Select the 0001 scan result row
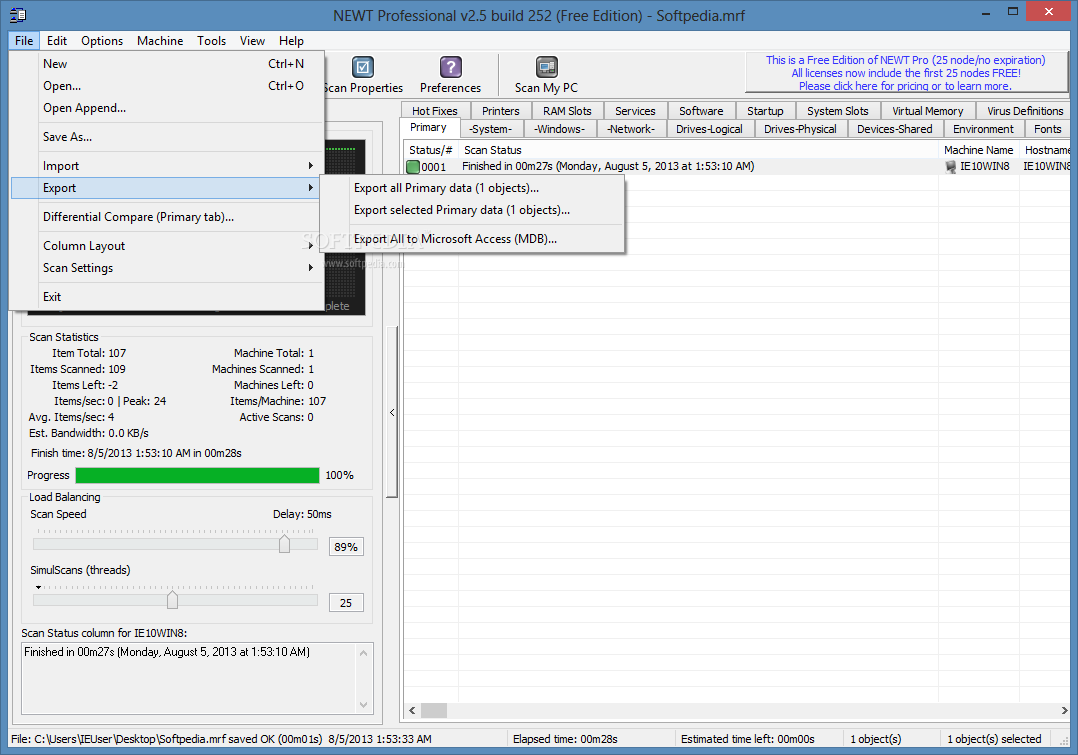Viewport: 1078px width, 755px height. 737,166
